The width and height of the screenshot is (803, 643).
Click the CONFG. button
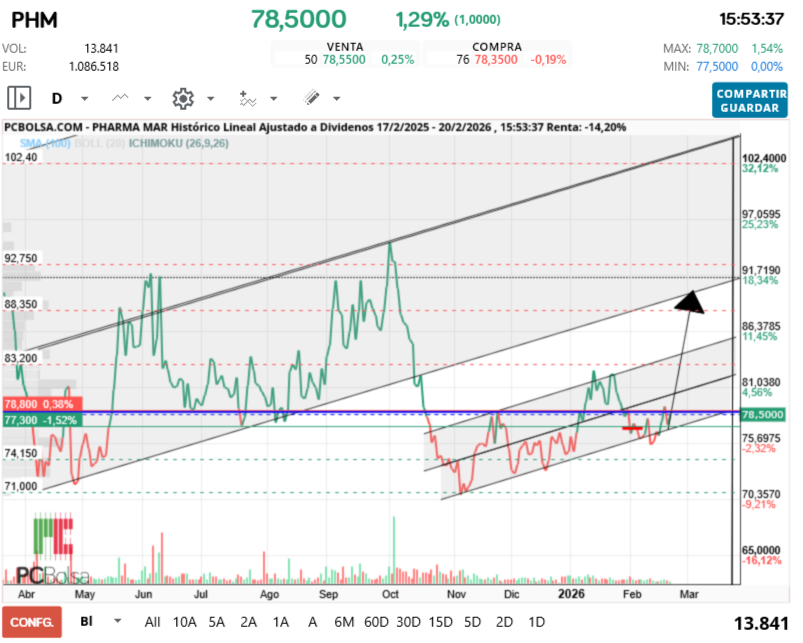tap(32, 622)
